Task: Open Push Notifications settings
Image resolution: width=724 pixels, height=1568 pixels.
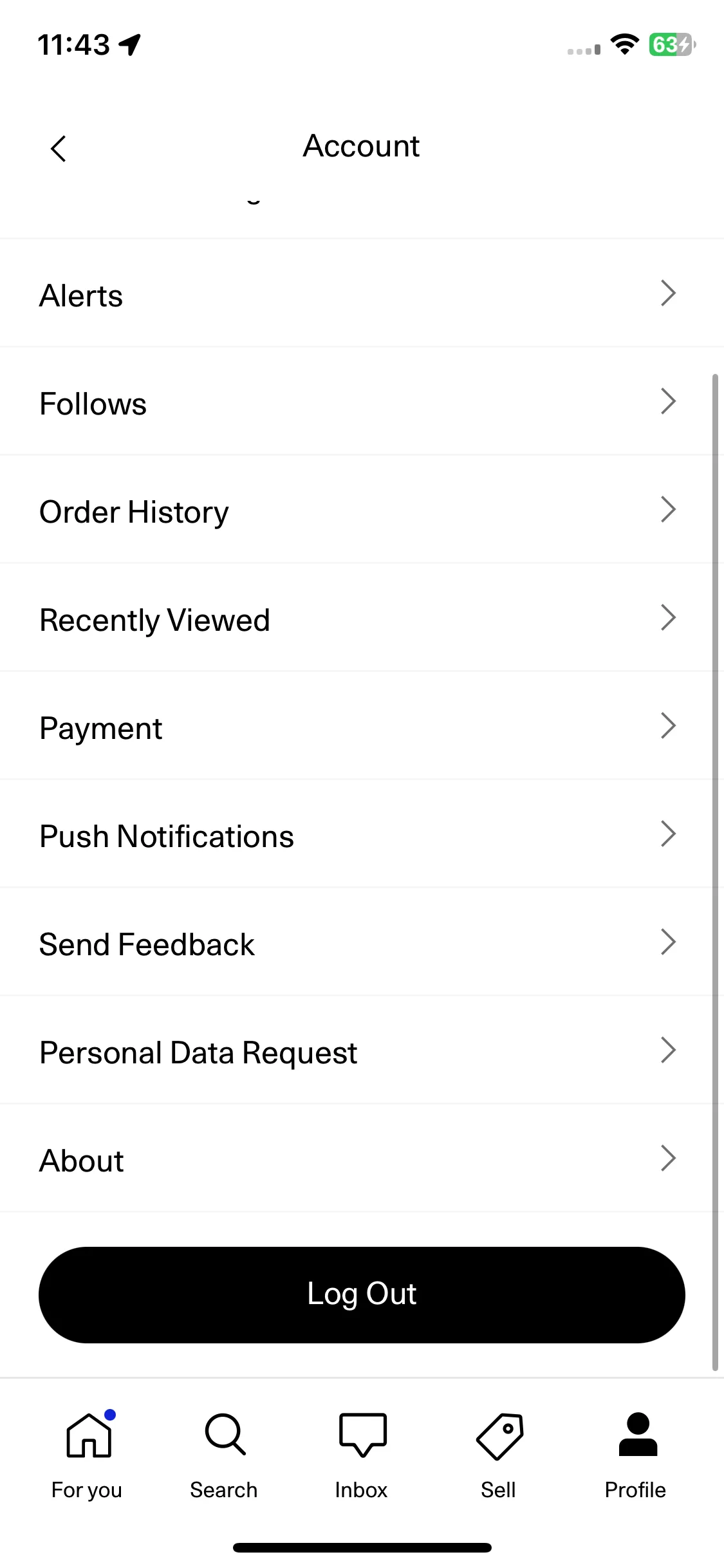Action: tap(362, 834)
